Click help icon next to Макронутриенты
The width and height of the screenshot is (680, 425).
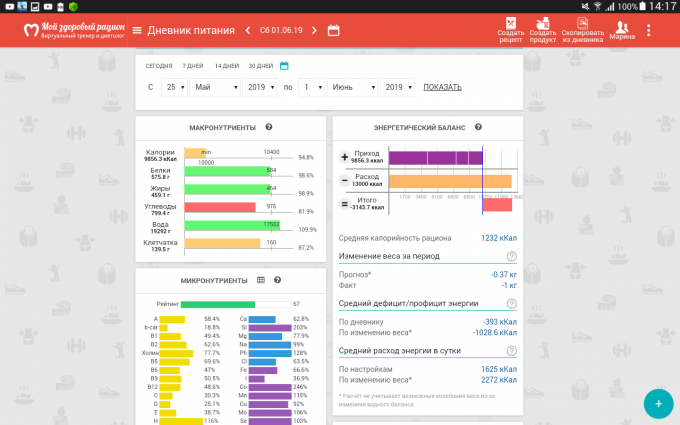pyautogui.click(x=269, y=127)
